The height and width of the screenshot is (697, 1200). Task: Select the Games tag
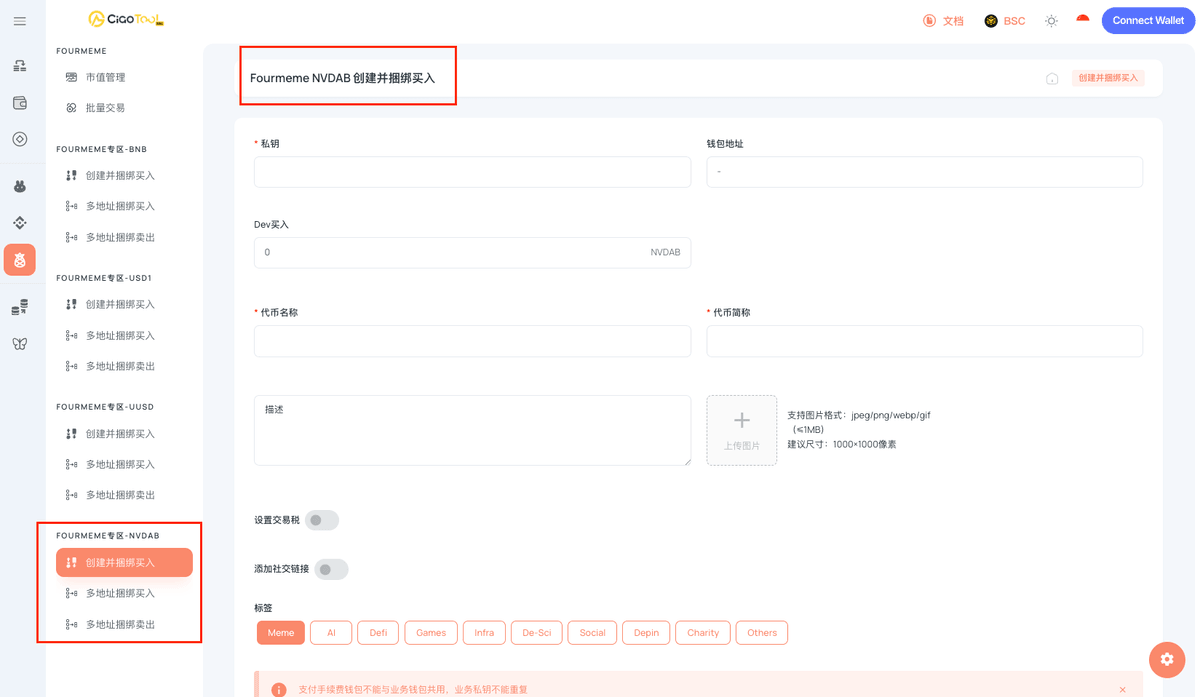click(431, 633)
